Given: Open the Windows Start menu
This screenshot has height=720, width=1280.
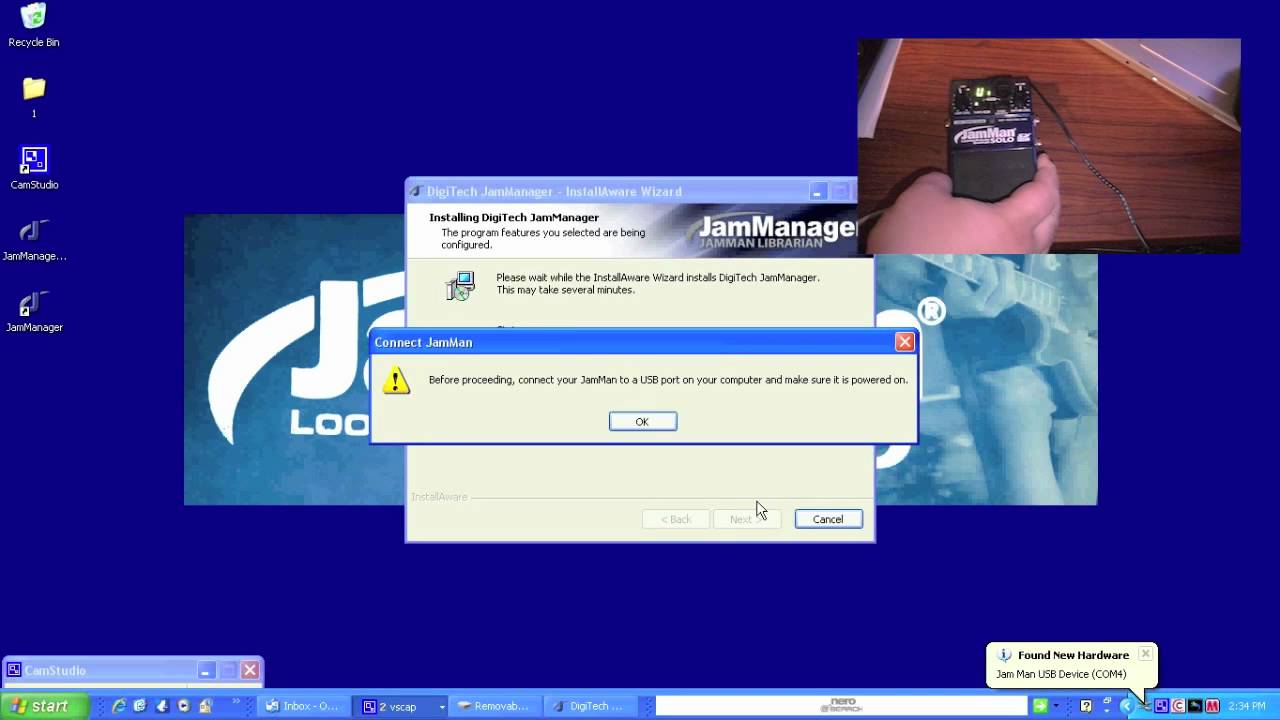Looking at the screenshot, I should (x=45, y=706).
